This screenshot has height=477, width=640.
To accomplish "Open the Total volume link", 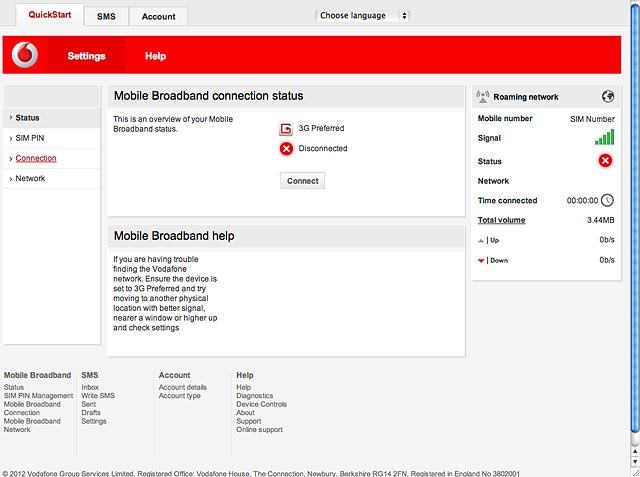I will point(501,220).
